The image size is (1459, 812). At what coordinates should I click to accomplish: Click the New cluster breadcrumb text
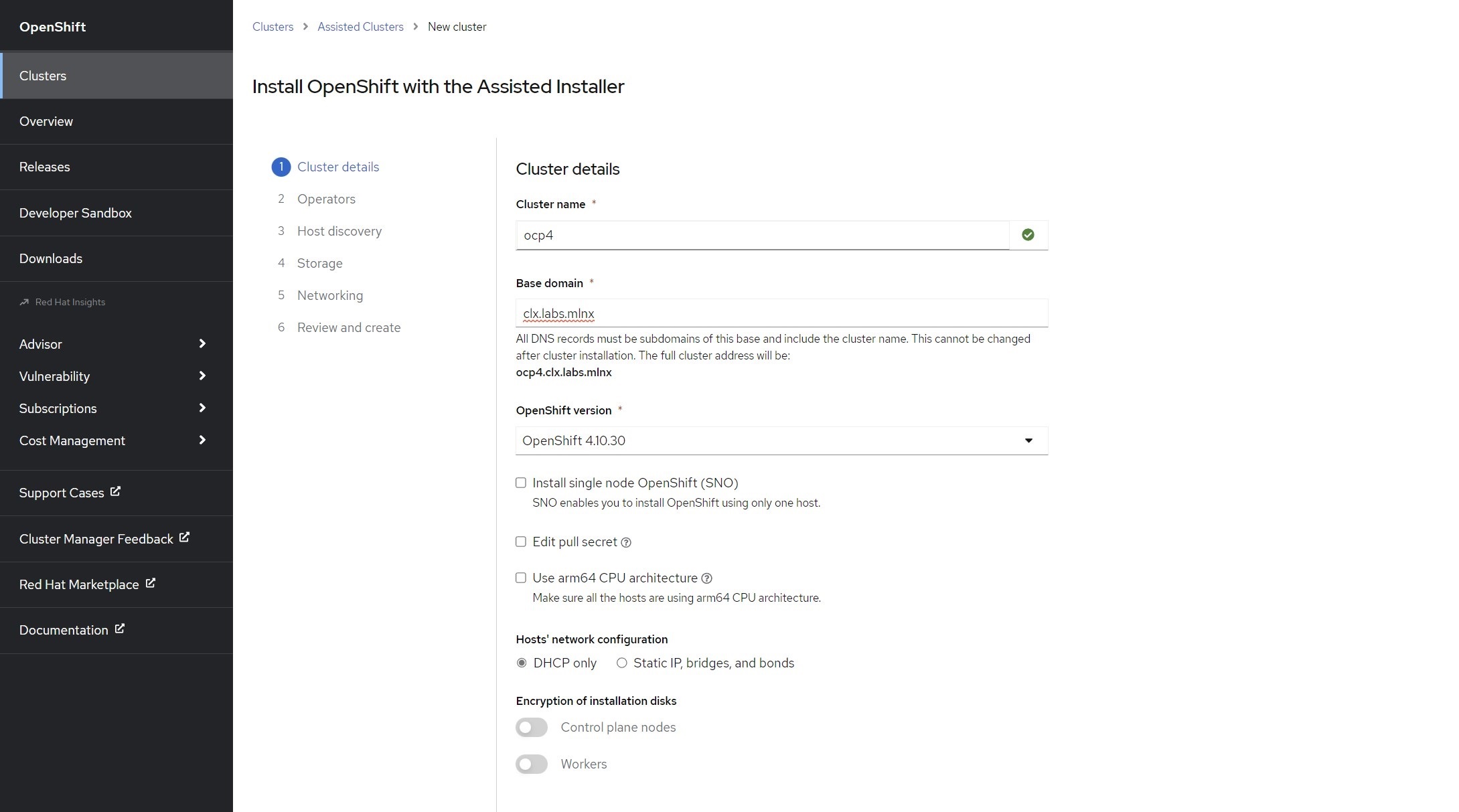(x=457, y=27)
